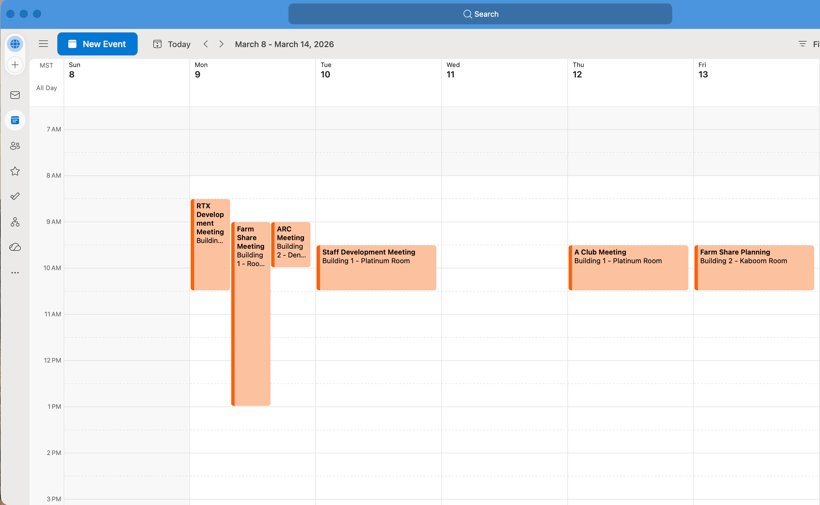Open the Favorites star icon

point(15,171)
